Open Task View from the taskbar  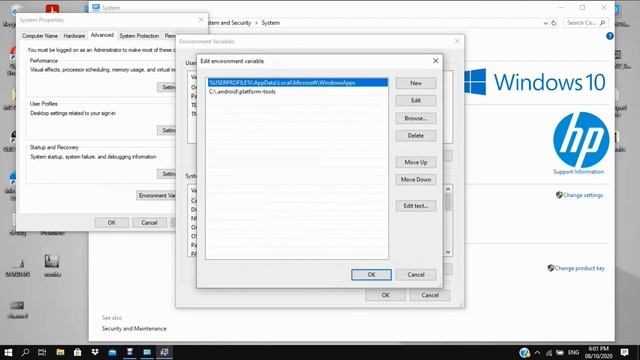[x=42, y=352]
